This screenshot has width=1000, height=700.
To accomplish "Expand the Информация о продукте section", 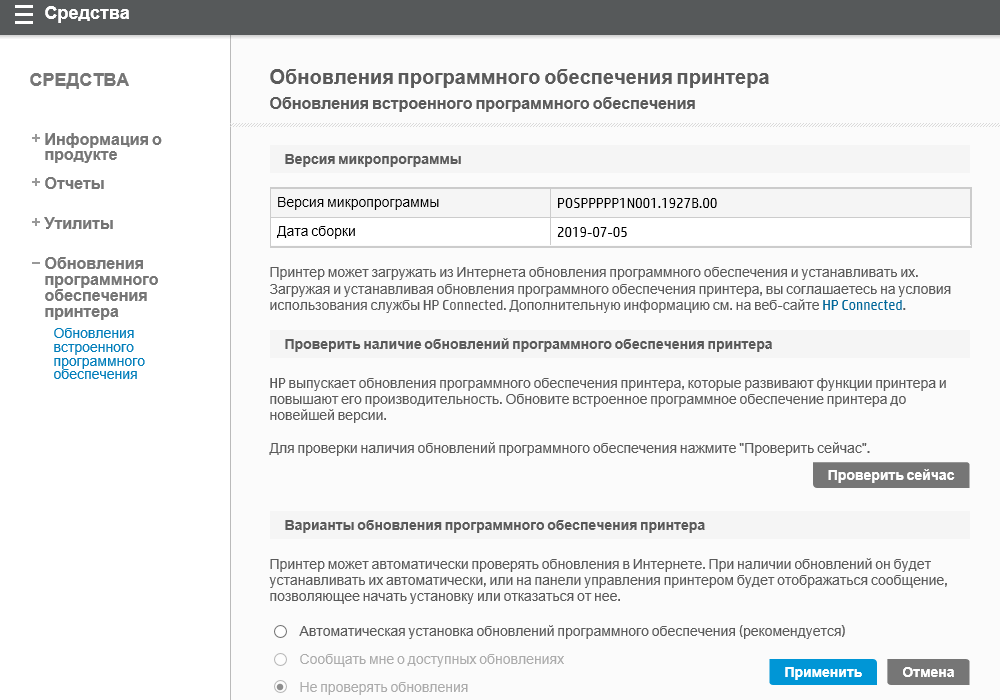I will [102, 147].
